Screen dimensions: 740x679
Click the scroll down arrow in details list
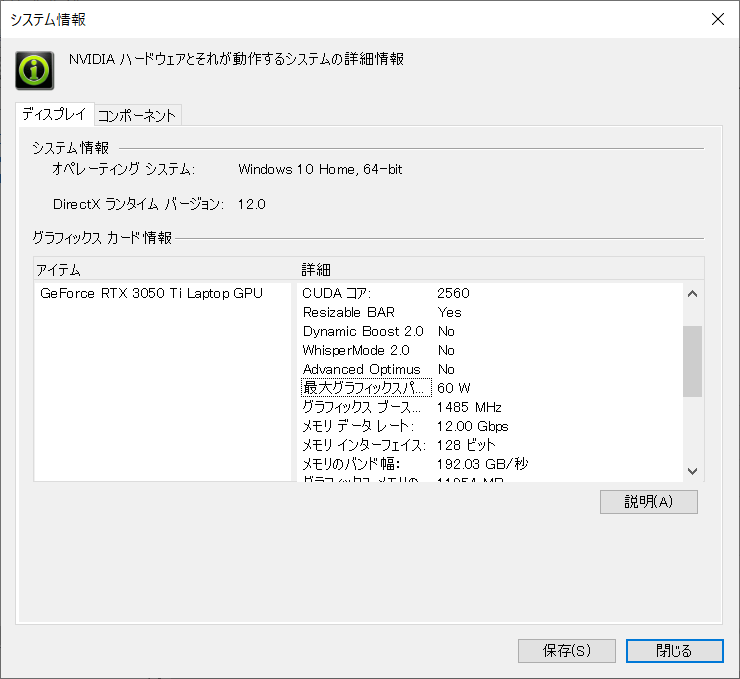tap(692, 471)
